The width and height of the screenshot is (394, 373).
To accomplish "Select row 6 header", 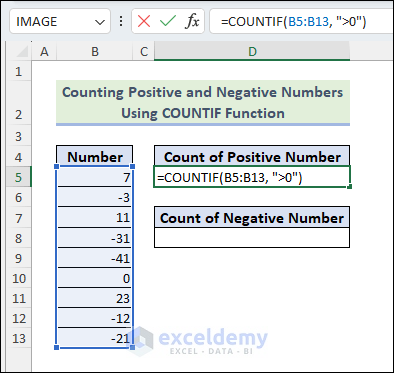I will [18, 197].
